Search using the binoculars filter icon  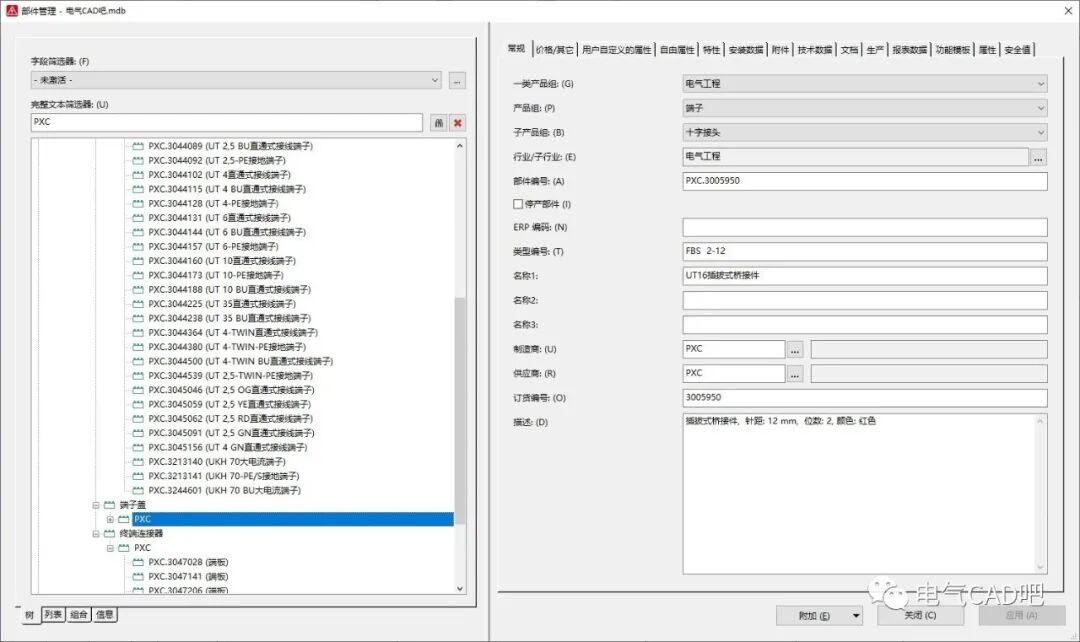[x=440, y=122]
